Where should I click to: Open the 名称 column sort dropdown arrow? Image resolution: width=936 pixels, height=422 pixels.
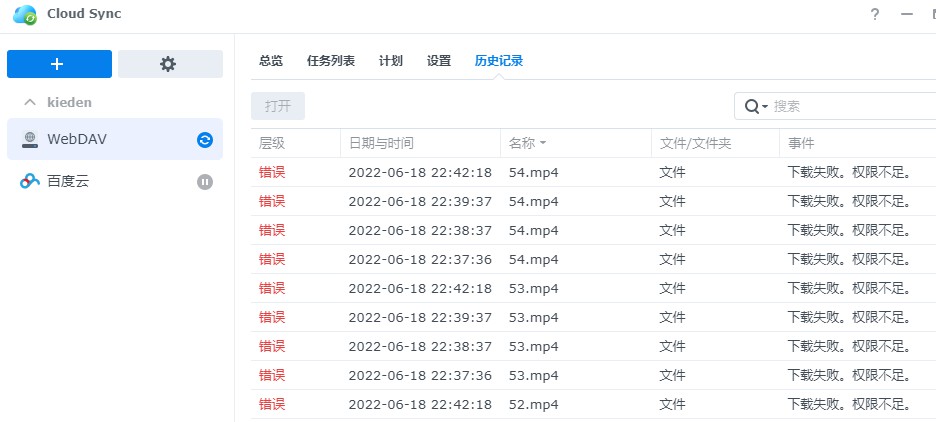point(543,143)
